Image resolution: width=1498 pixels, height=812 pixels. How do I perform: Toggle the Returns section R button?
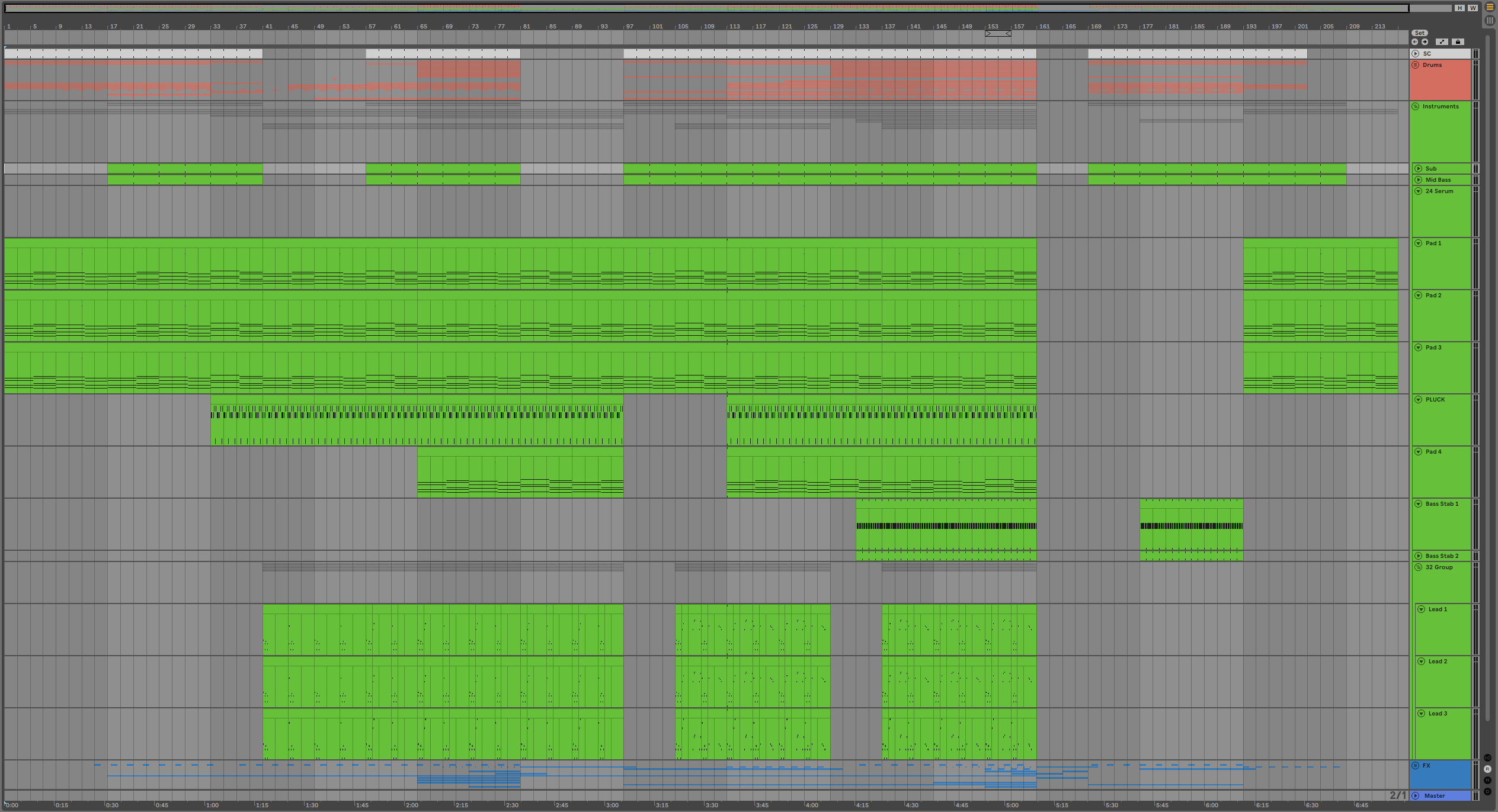click(1487, 769)
